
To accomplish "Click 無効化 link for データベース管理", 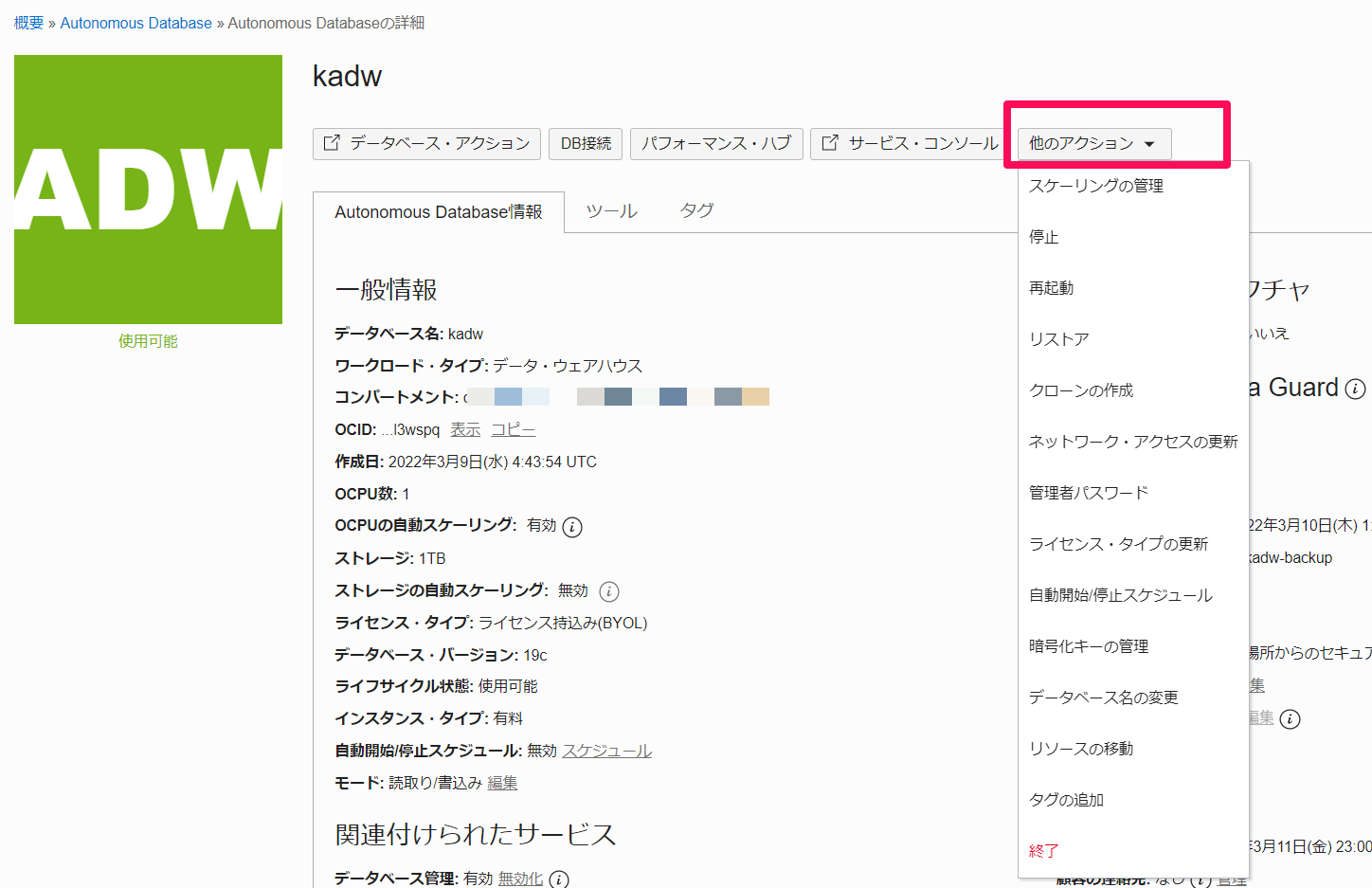I will point(520,879).
